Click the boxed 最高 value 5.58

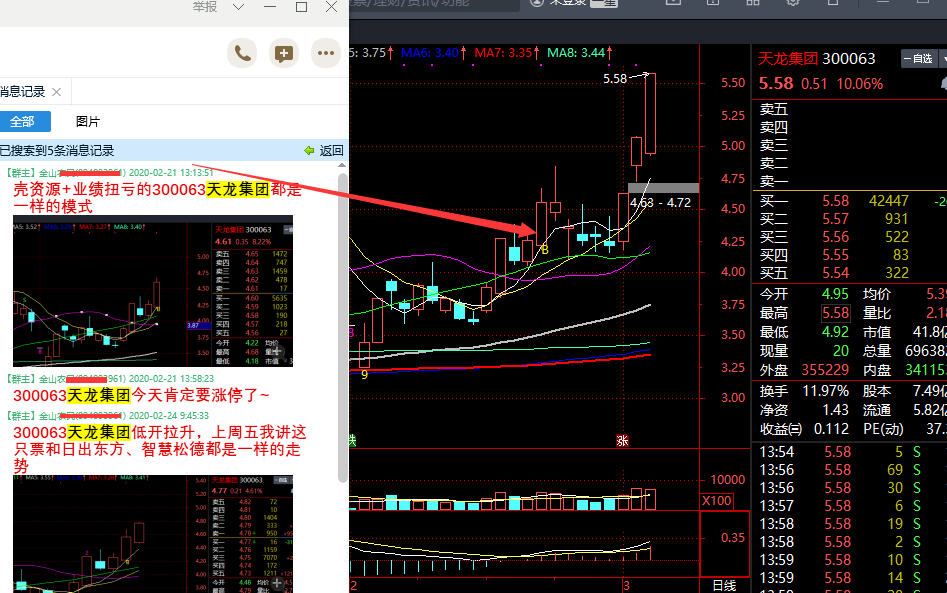(x=836, y=313)
